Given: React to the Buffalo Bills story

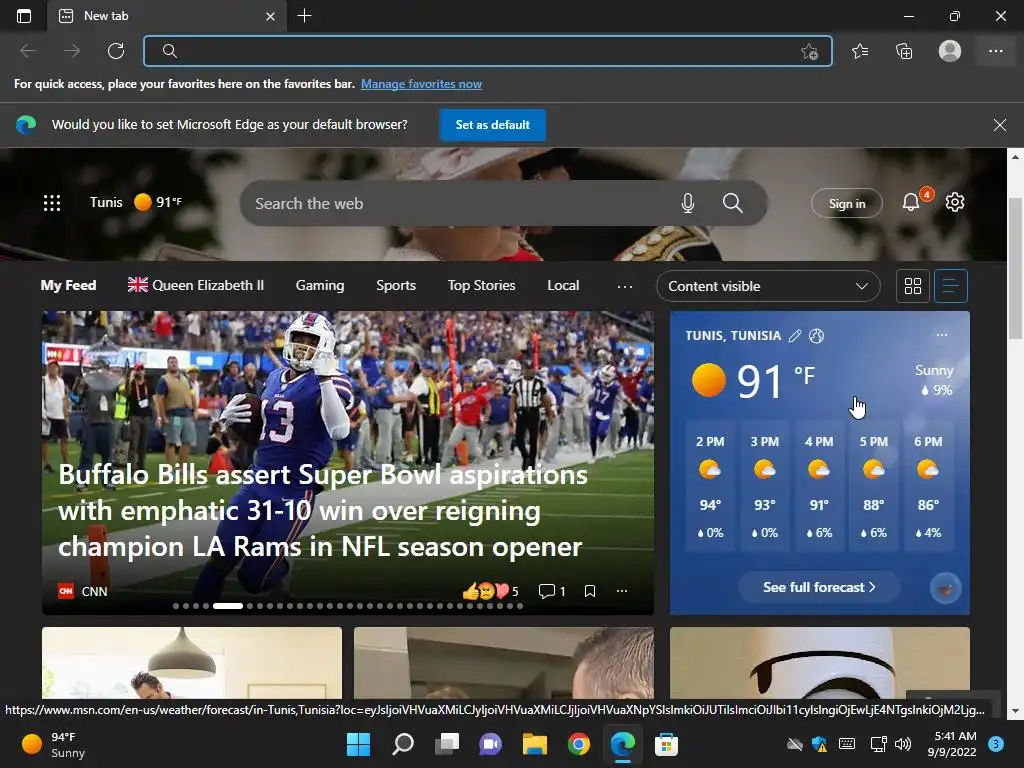Looking at the screenshot, I should 490,591.
